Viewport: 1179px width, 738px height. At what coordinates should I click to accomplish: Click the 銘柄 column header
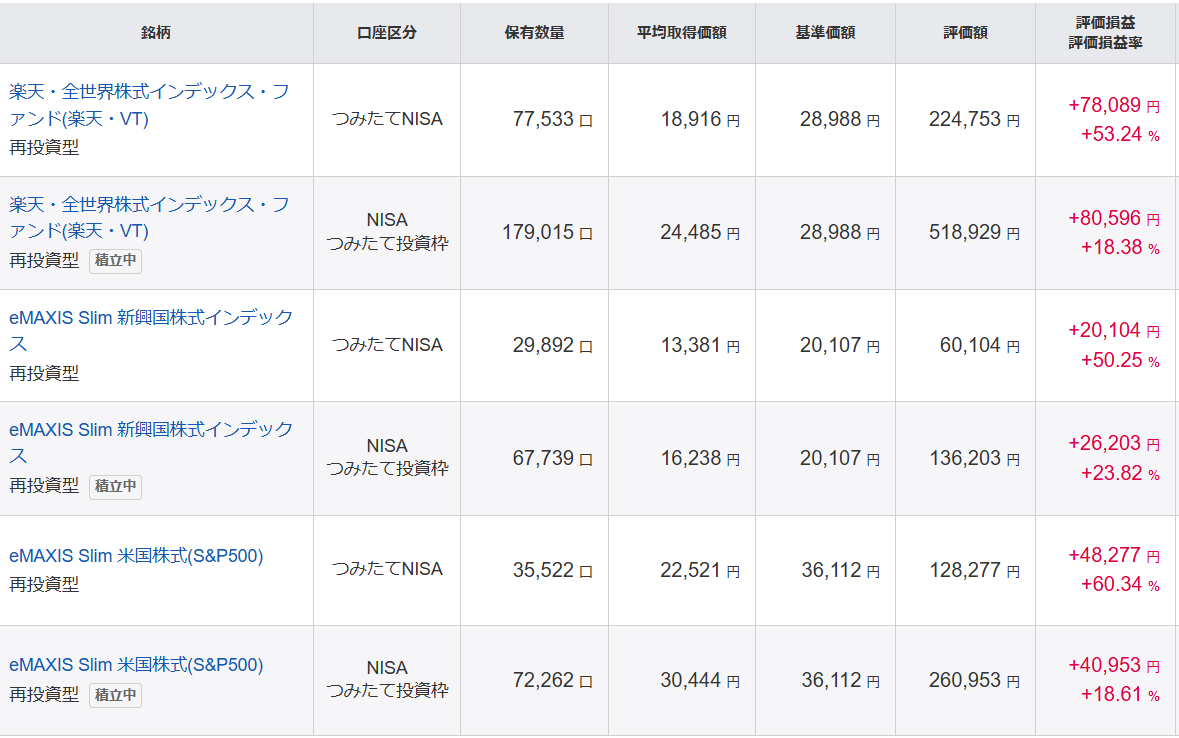(156, 33)
